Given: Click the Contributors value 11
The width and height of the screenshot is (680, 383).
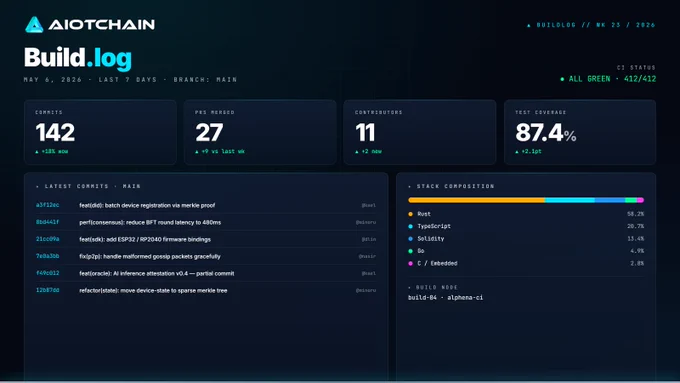Looking at the screenshot, I should (365, 132).
